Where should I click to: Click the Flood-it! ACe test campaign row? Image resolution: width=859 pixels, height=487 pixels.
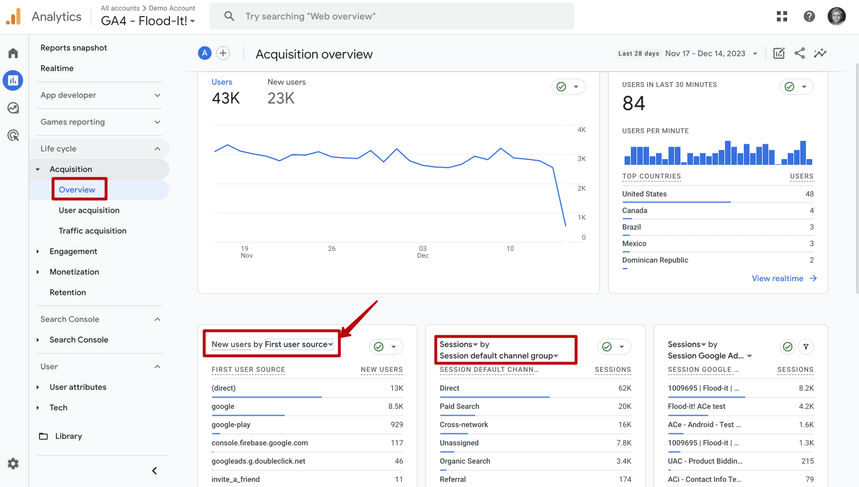click(x=741, y=406)
